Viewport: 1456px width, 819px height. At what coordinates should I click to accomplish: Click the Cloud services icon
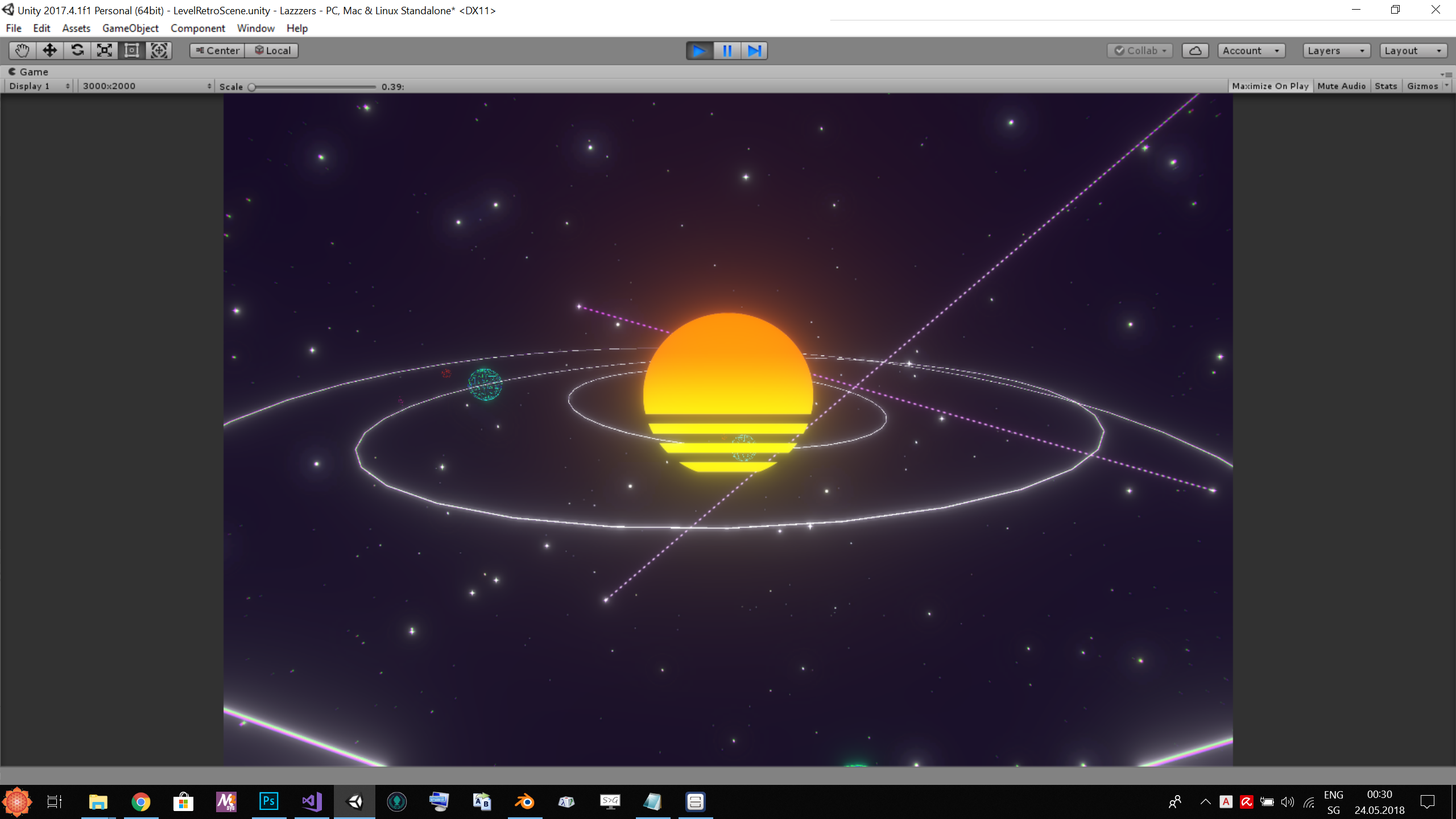tap(1195, 51)
